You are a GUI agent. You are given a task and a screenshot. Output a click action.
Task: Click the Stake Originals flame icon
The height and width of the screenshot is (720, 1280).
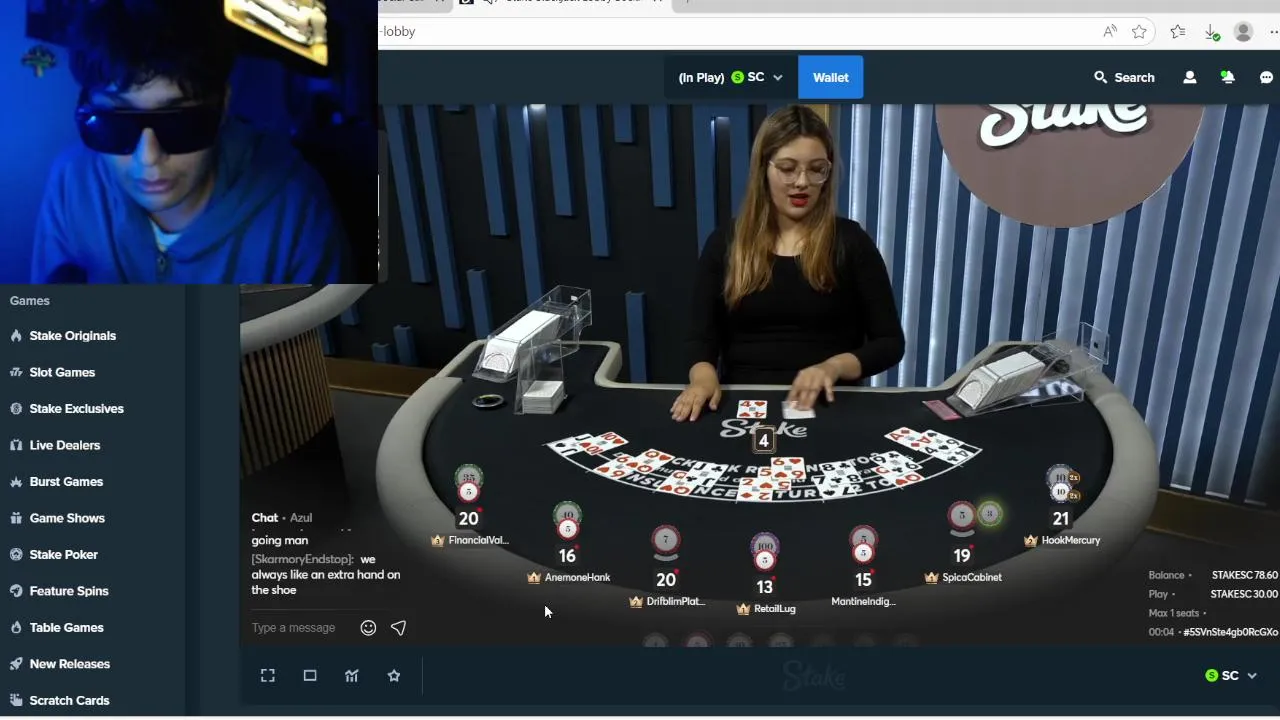(16, 336)
